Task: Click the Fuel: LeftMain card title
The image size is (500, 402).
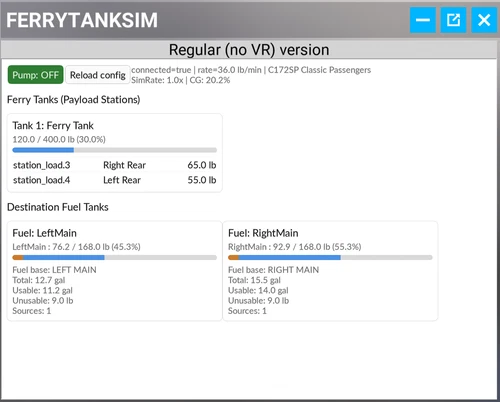Action: point(44,233)
